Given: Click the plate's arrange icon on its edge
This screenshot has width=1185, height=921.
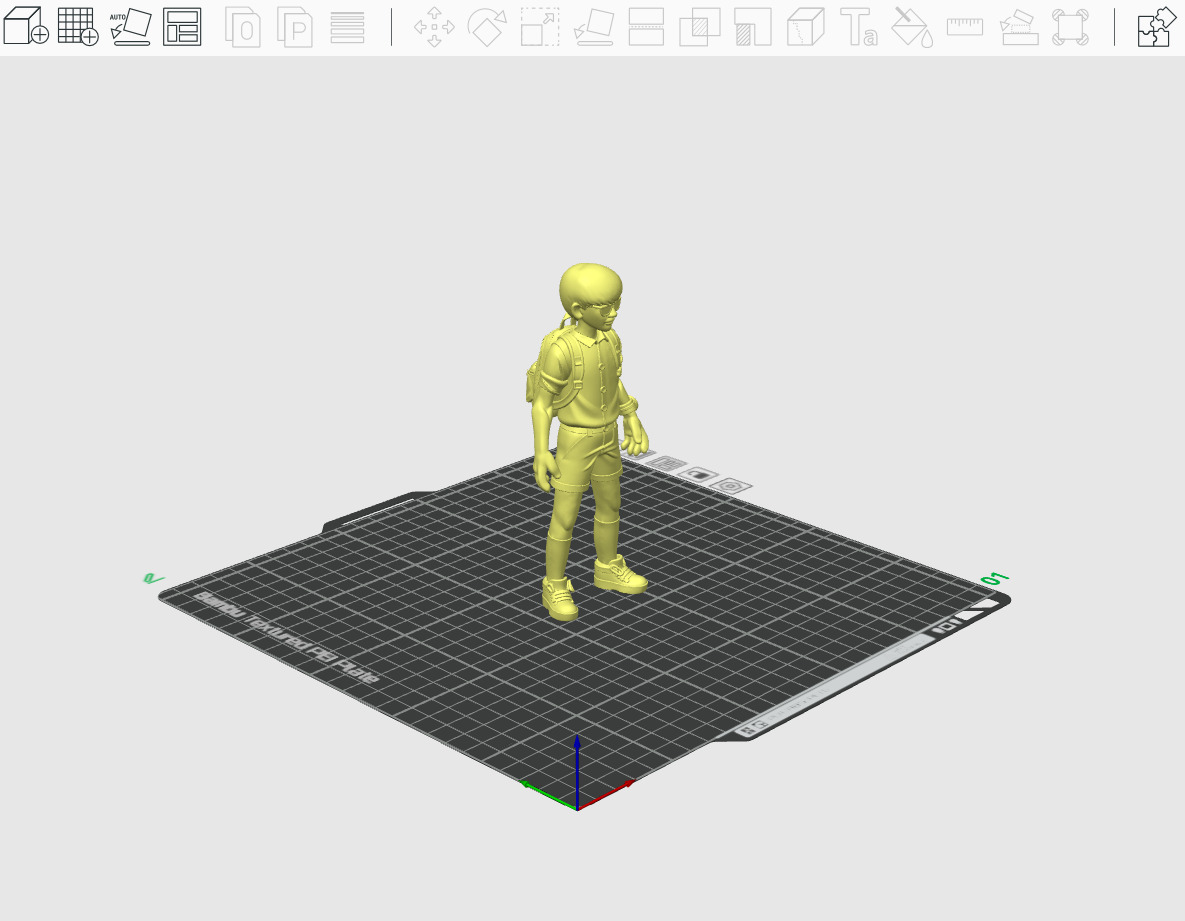Looking at the screenshot, I should [664, 464].
